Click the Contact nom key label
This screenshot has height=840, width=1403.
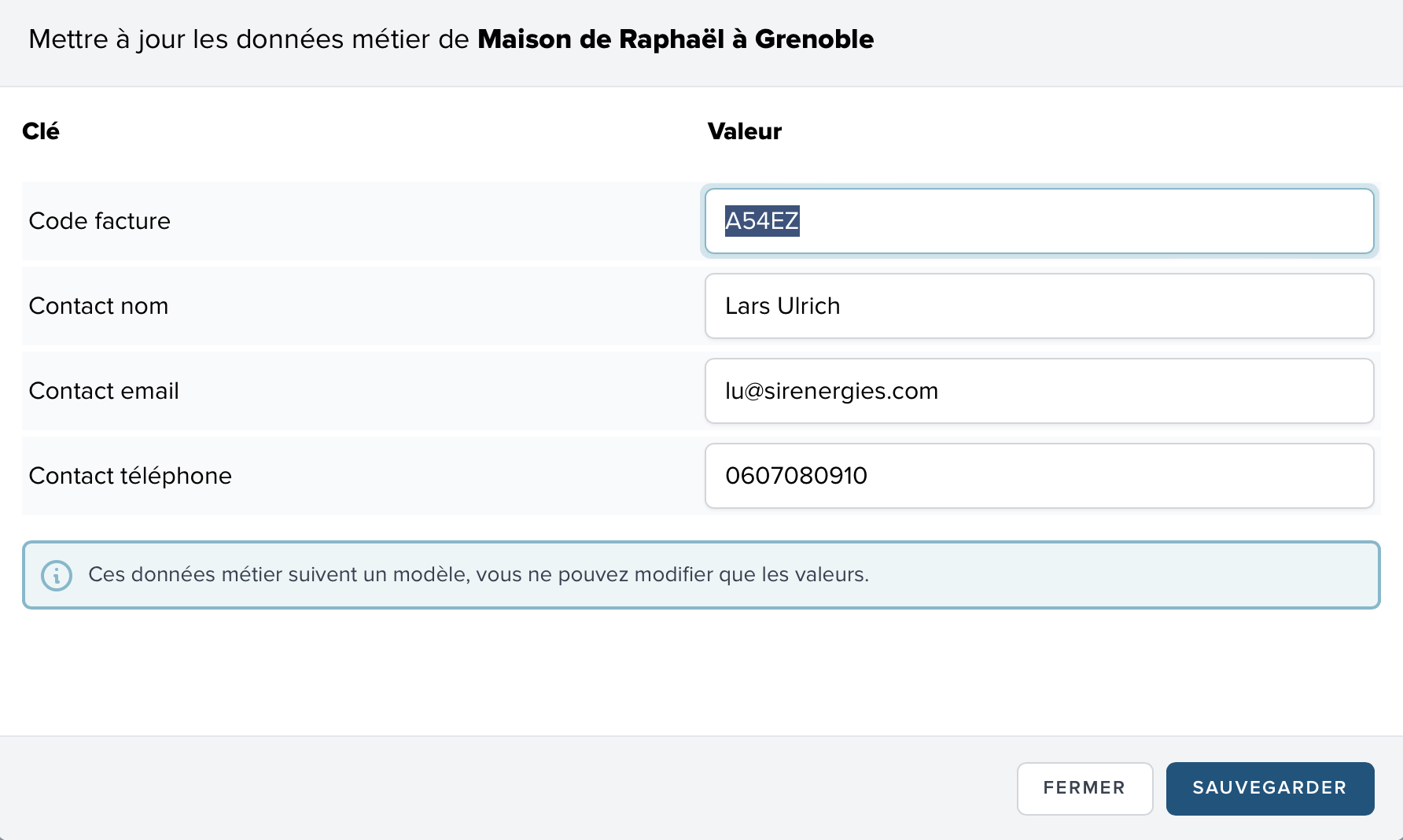pos(98,306)
